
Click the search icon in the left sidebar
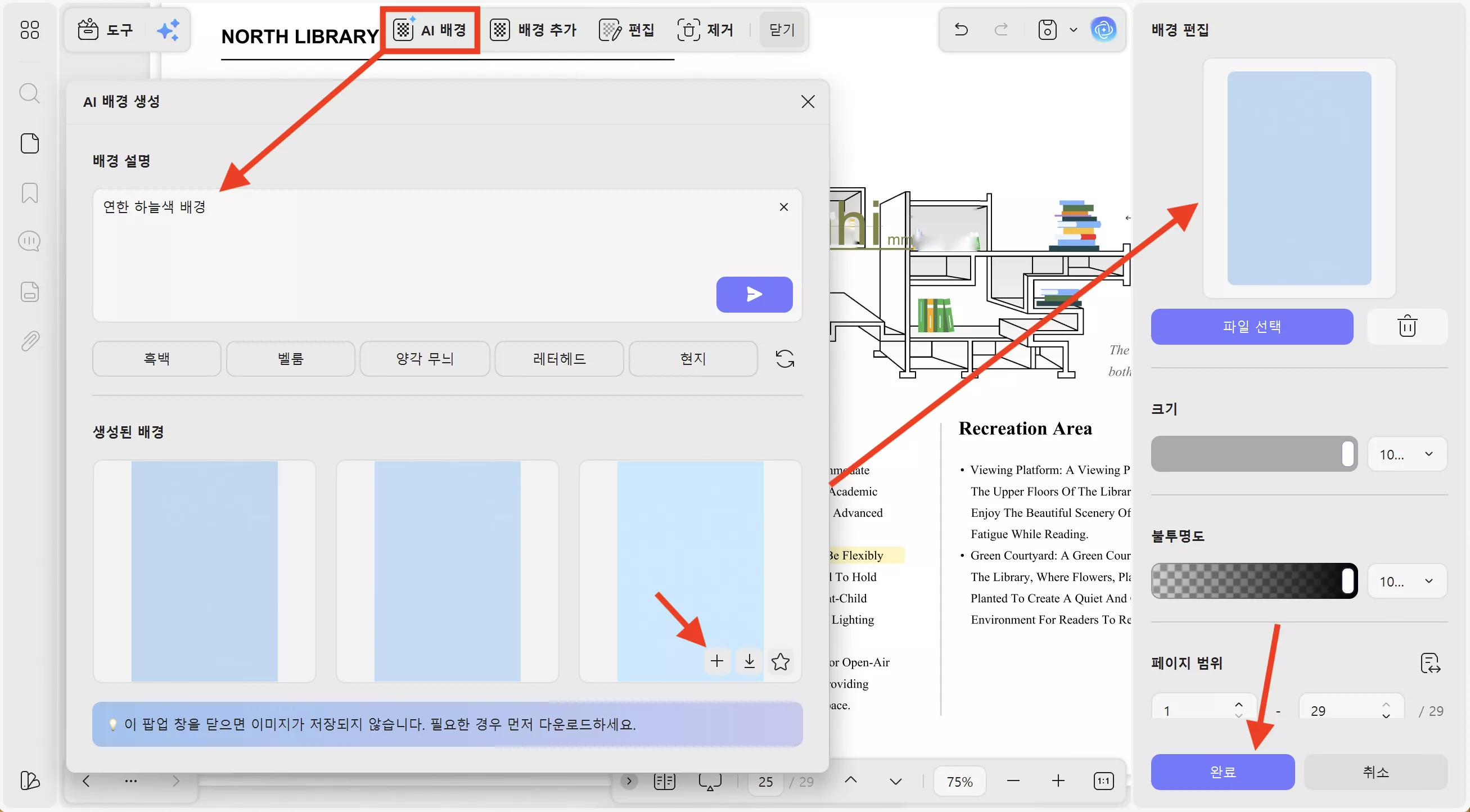pos(29,93)
